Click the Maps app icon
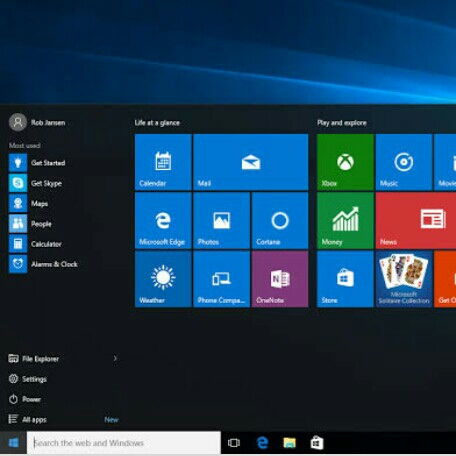The width and height of the screenshot is (456, 456). pyautogui.click(x=18, y=203)
